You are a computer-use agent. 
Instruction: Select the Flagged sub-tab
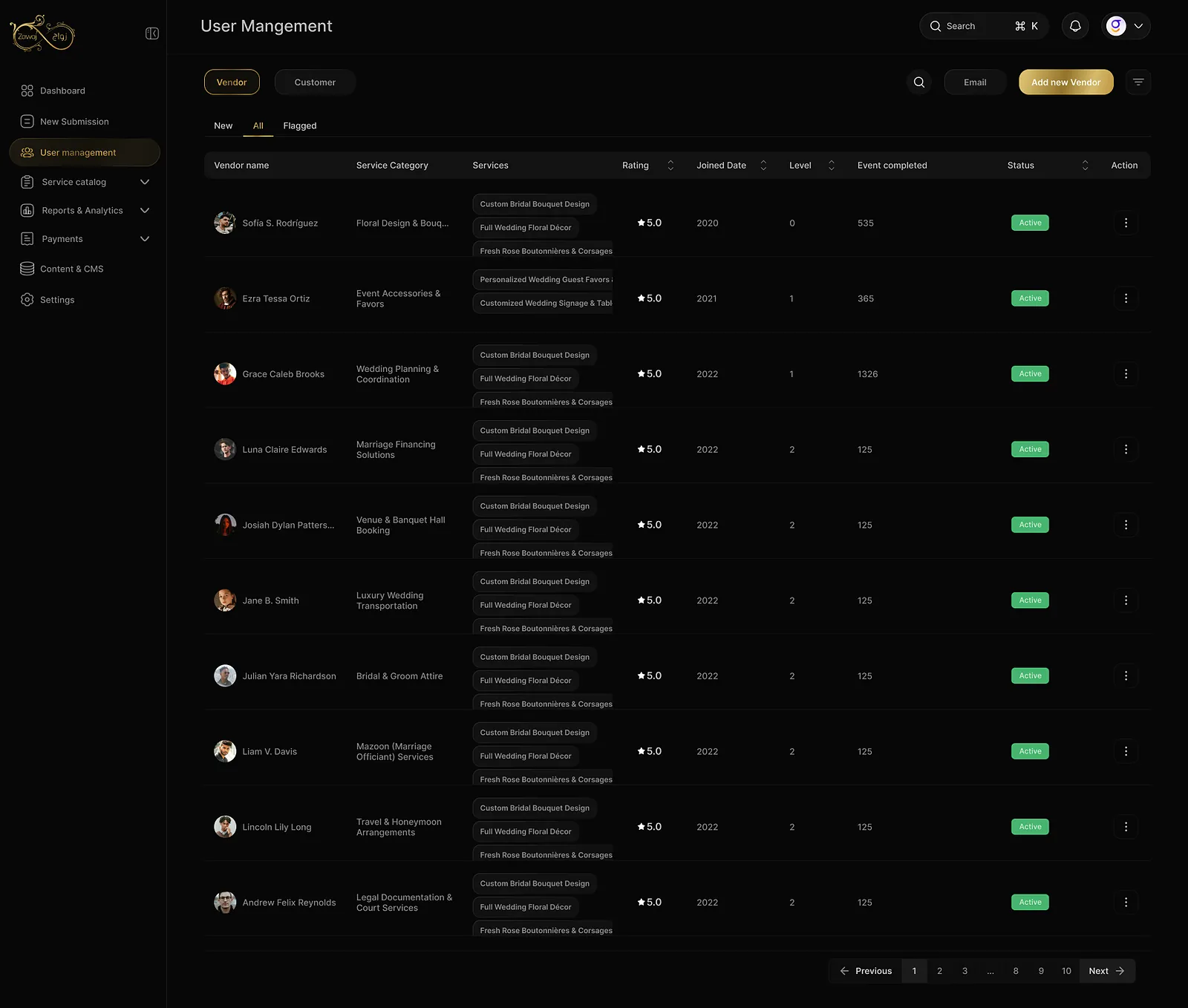300,125
